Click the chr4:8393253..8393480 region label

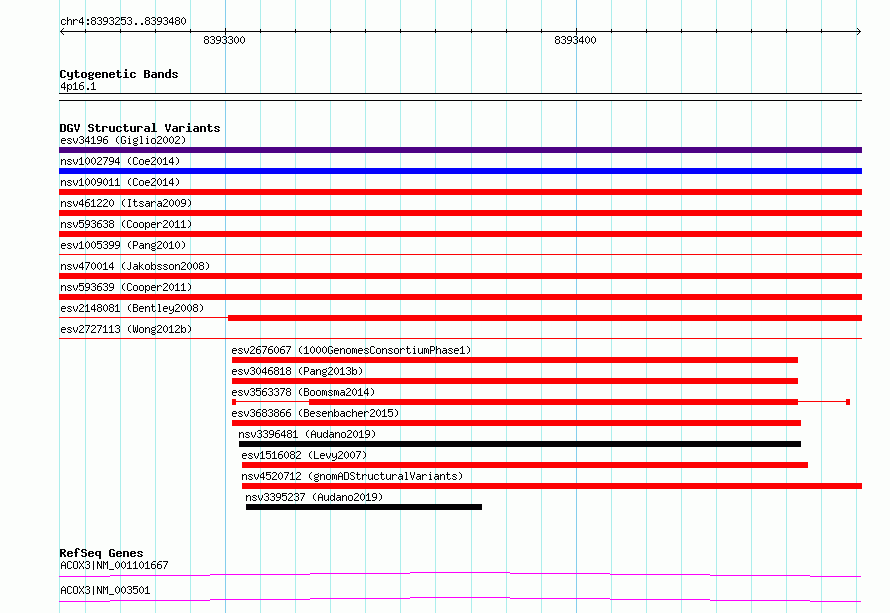click(x=123, y=21)
